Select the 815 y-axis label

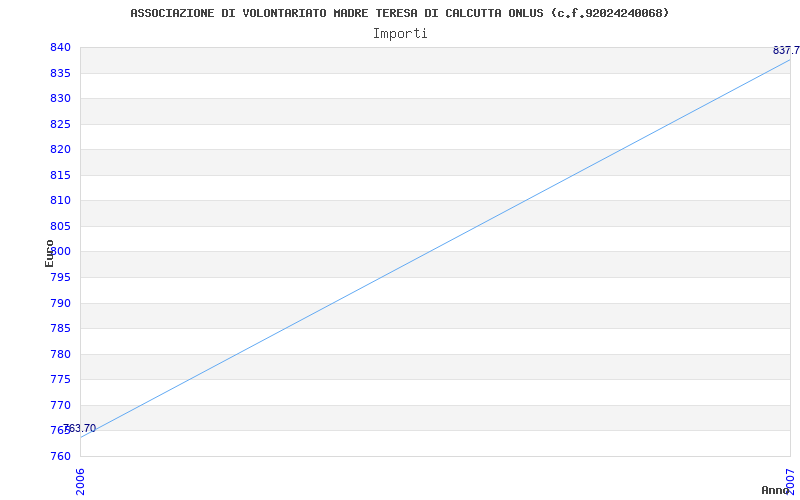pyautogui.click(x=60, y=175)
